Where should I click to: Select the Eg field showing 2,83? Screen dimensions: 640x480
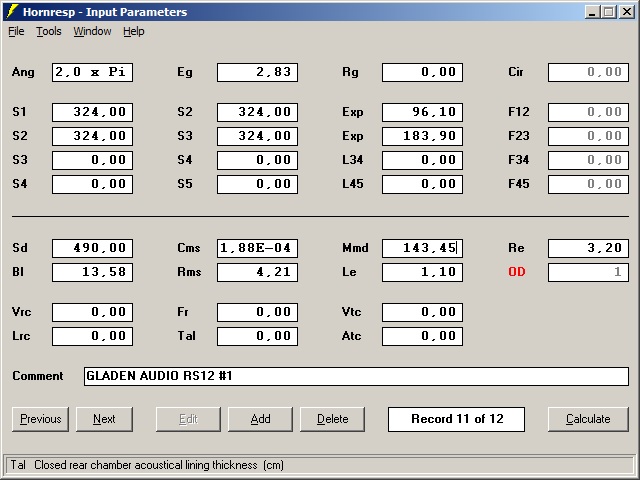258,72
